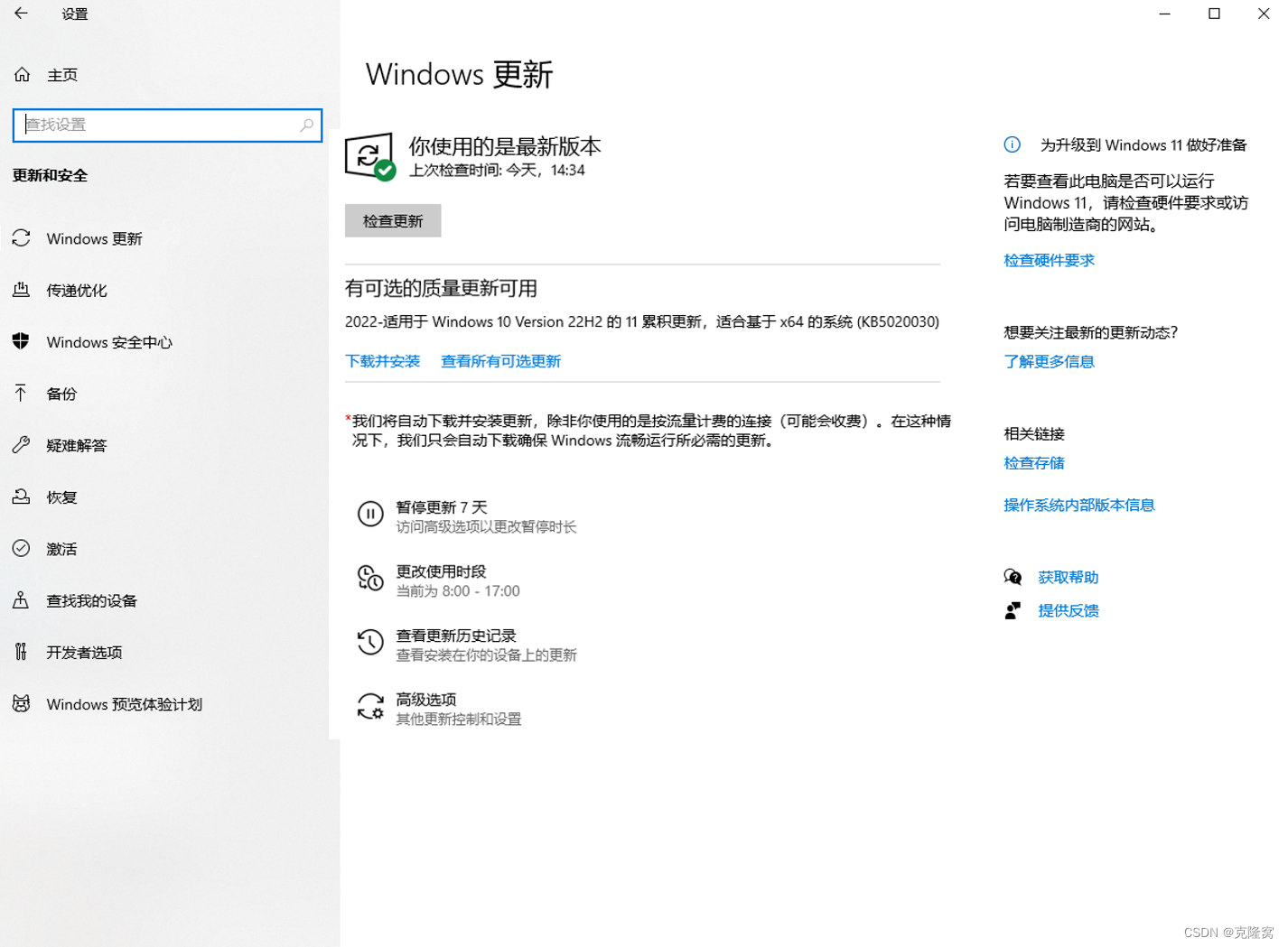Image resolution: width=1288 pixels, height=947 pixels.
Task: Click the KB5020030 update description text
Action: pos(642,321)
